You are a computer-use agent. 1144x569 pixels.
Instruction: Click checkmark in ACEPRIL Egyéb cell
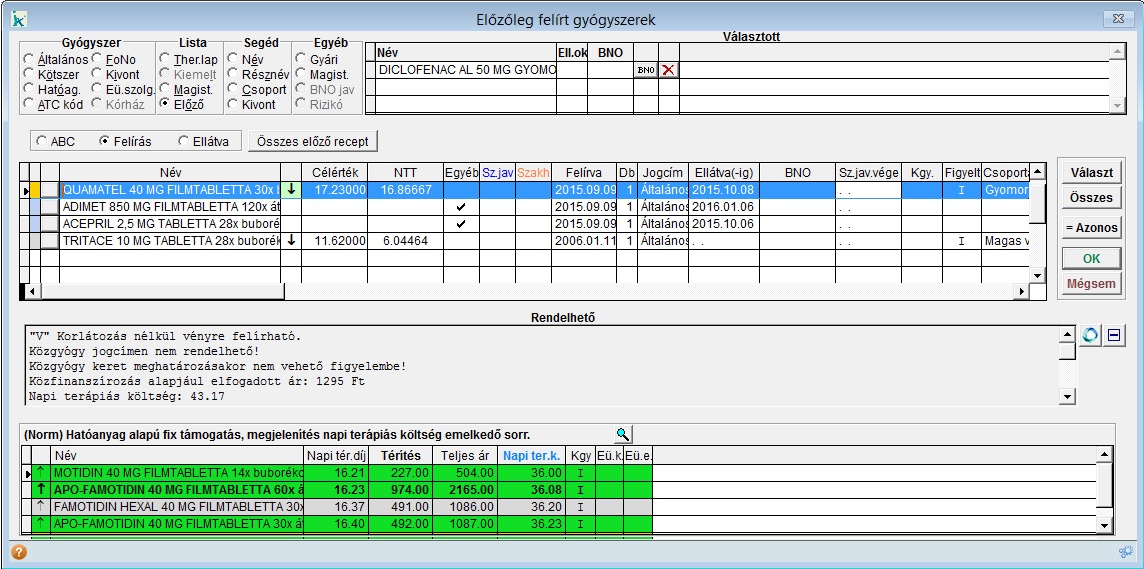[460, 223]
